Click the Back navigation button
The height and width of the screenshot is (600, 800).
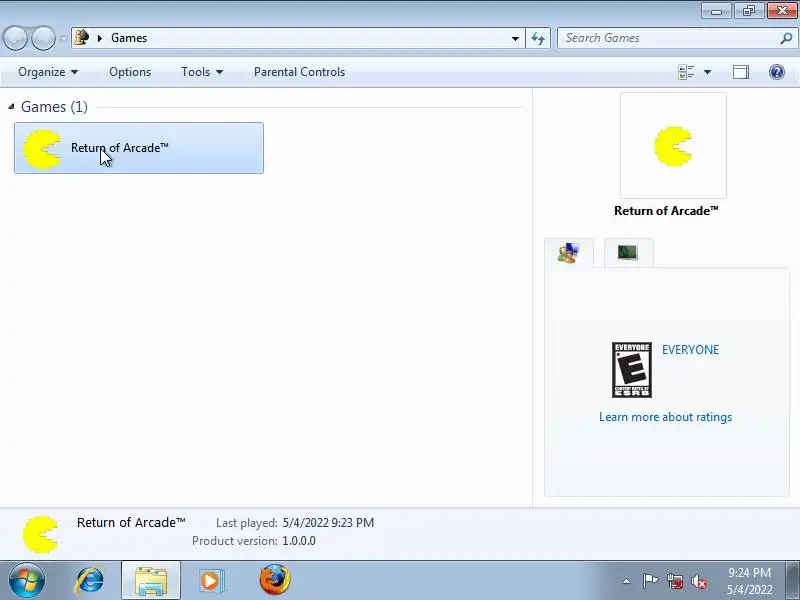(x=15, y=38)
